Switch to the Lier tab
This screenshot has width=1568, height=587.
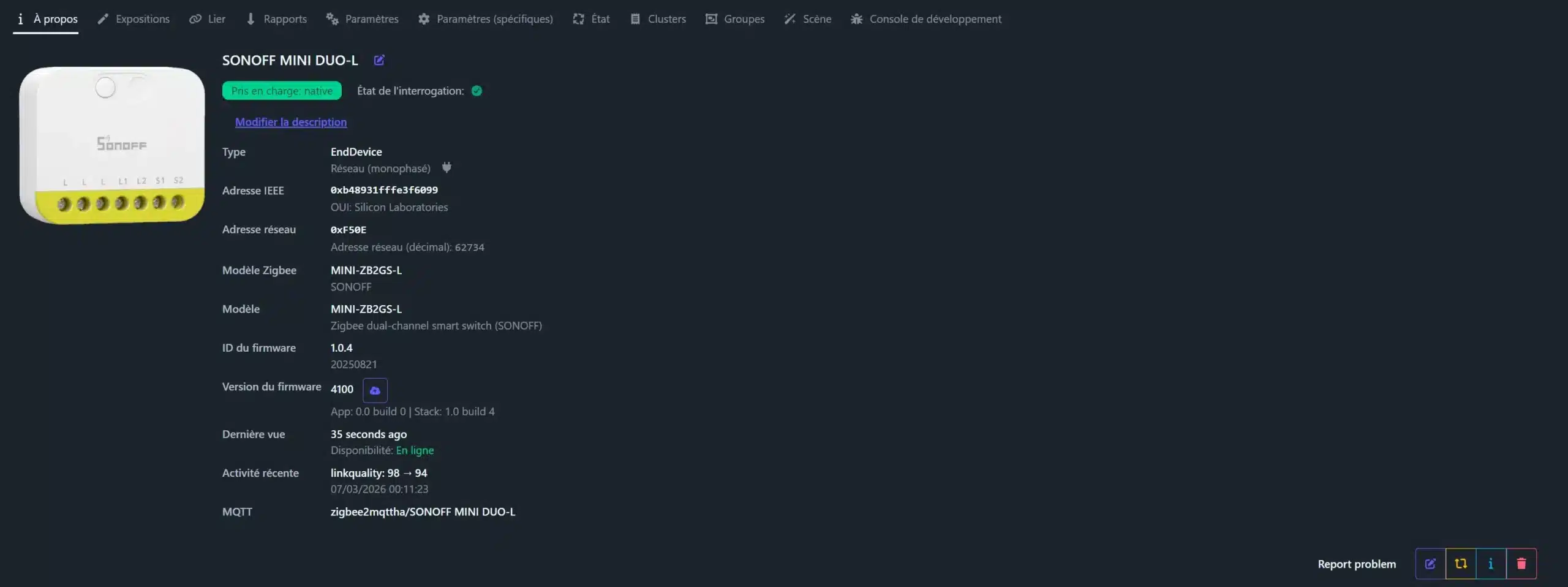(x=208, y=19)
